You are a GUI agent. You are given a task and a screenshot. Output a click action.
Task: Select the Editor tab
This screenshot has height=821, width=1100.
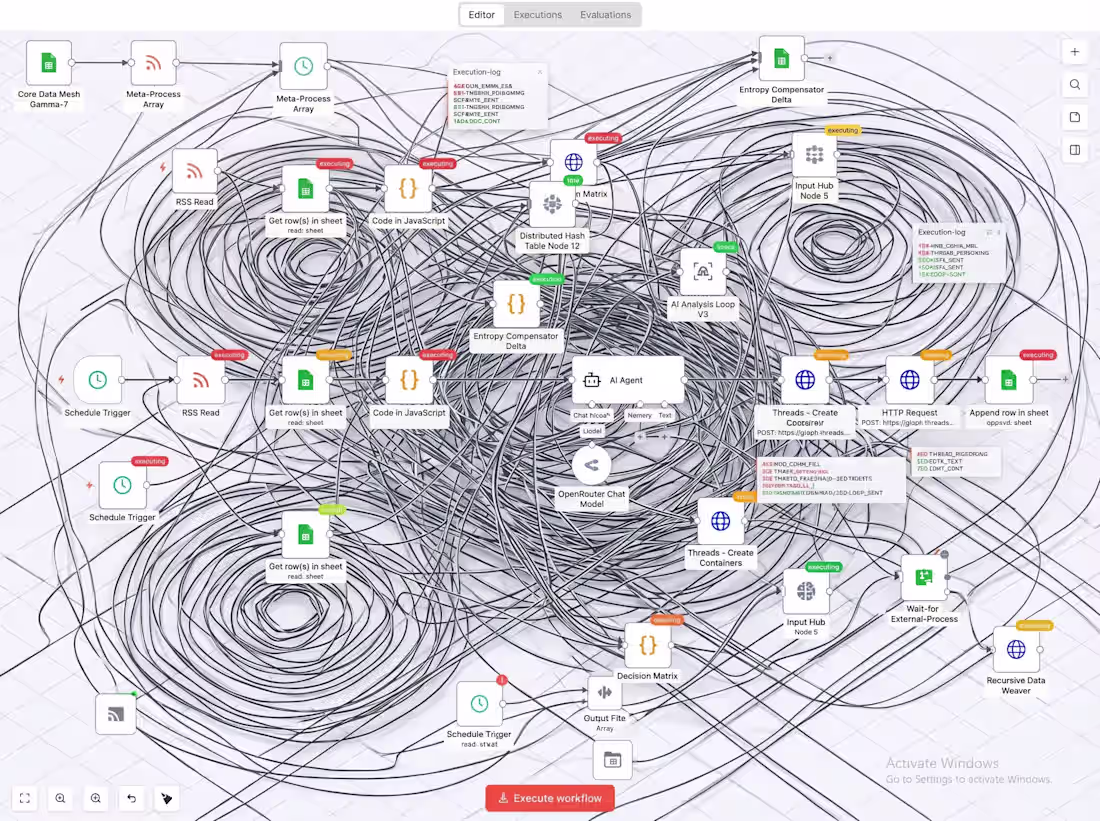[481, 15]
